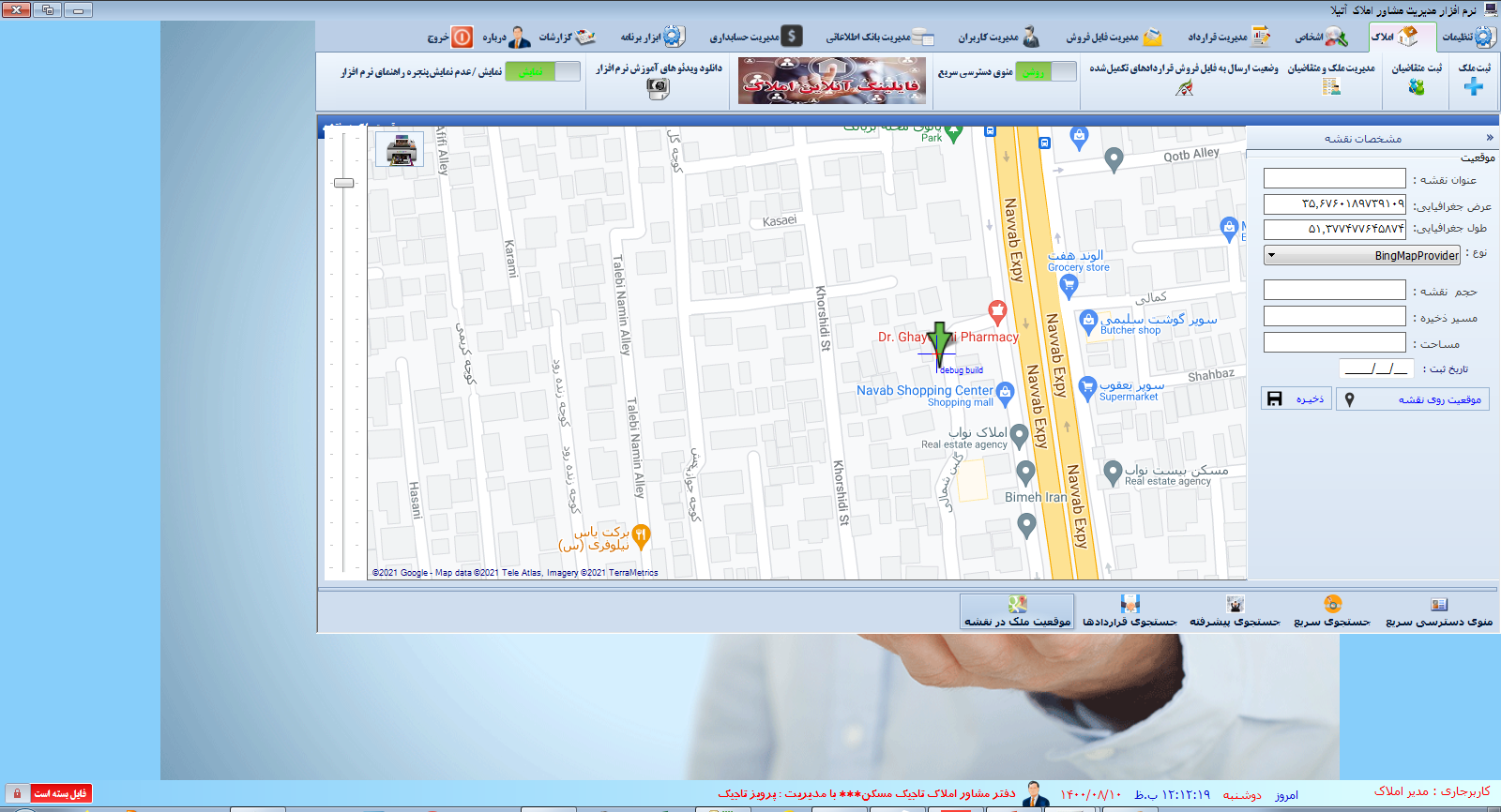Click the Qotb Alley grey map pin
Image resolution: width=1501 pixels, height=812 pixels.
1114,159
